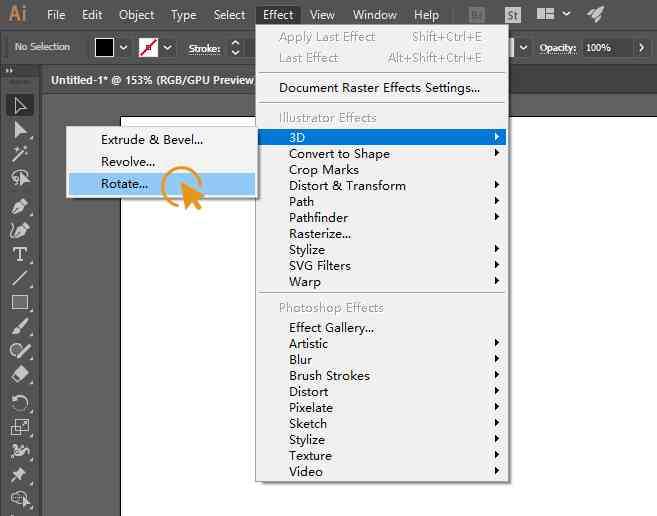Open Document Raster Effects Settings...

(380, 88)
